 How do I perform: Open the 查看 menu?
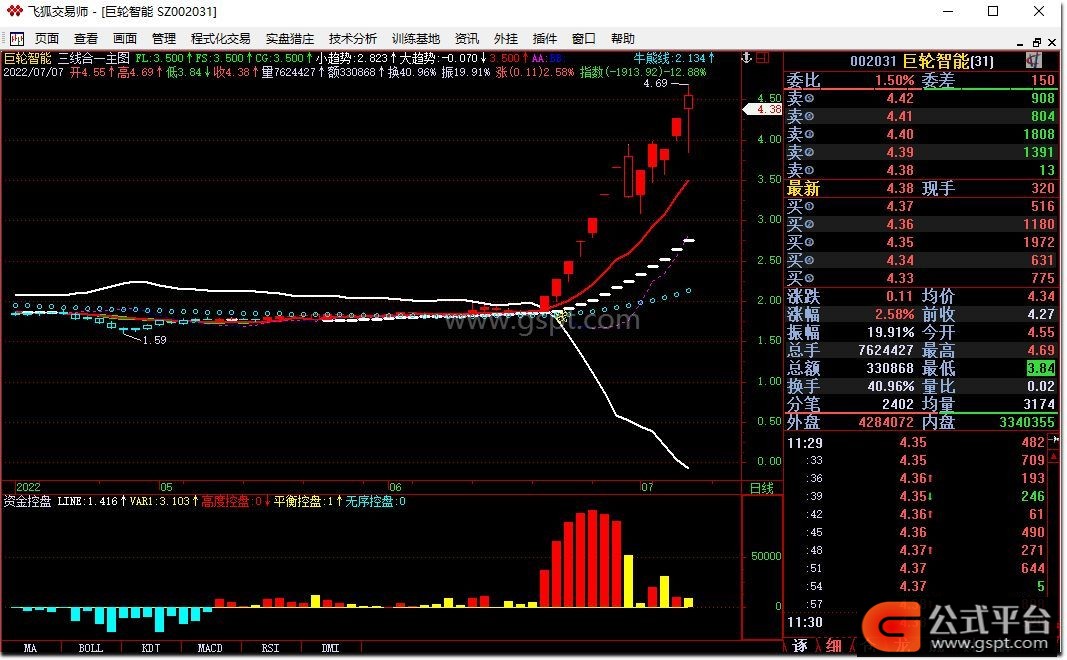[86, 39]
